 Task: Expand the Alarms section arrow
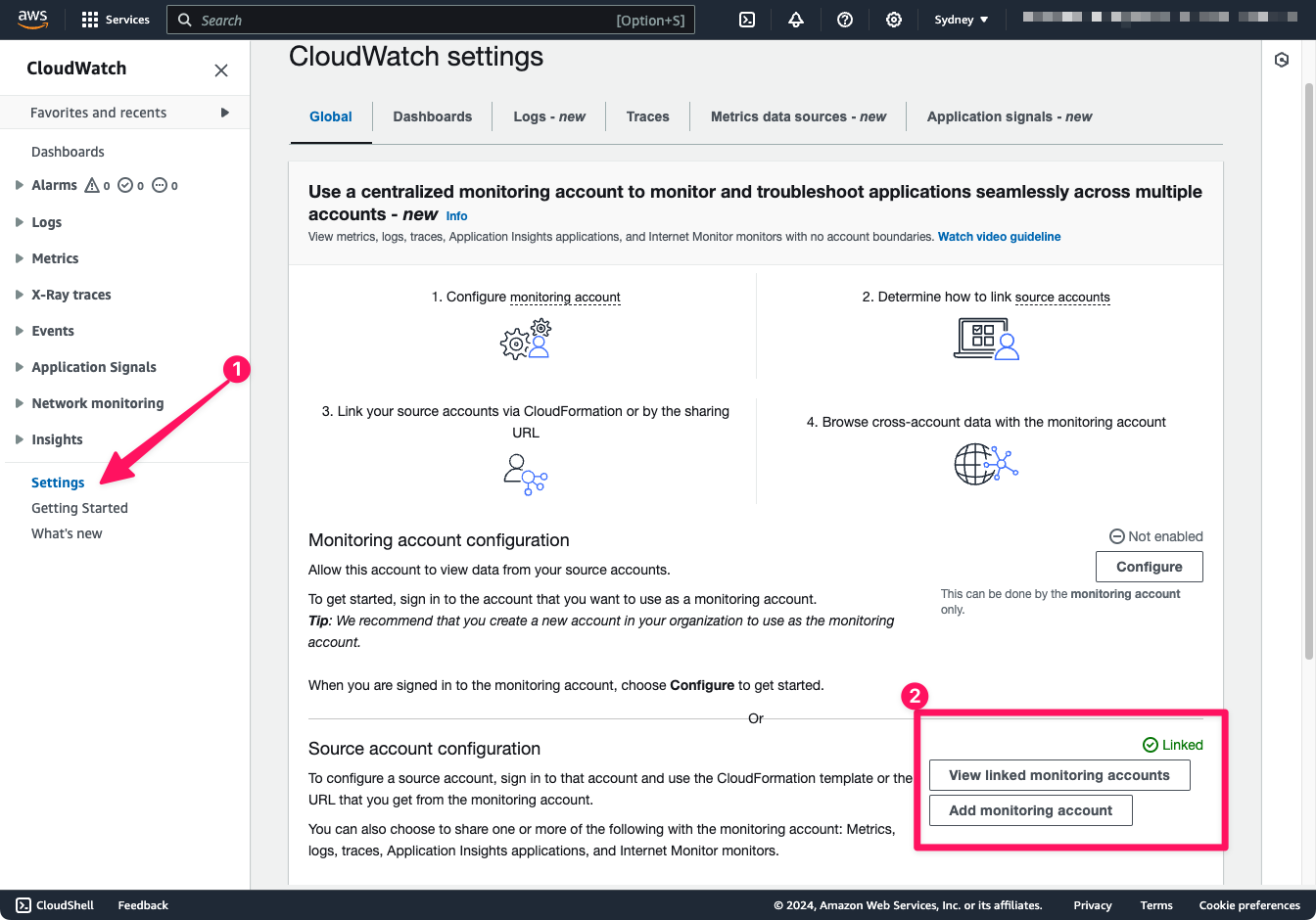click(19, 185)
